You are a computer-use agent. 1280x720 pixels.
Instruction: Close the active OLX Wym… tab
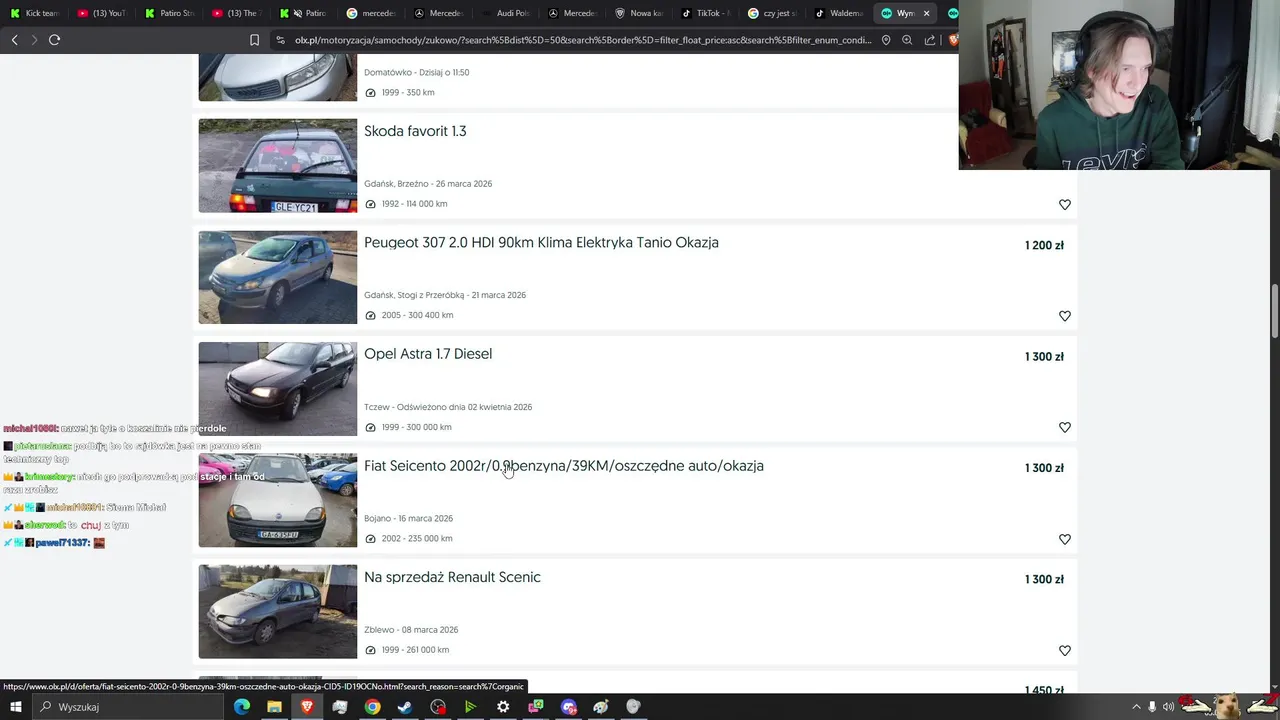[926, 13]
